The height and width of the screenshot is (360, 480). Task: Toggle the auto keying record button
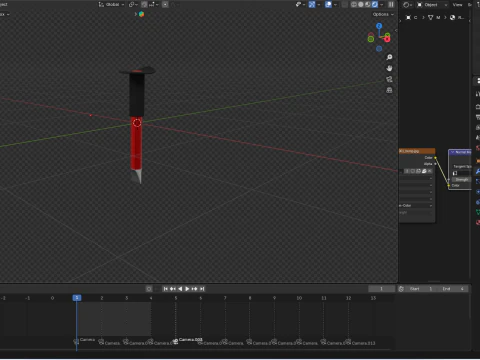[x=149, y=289]
